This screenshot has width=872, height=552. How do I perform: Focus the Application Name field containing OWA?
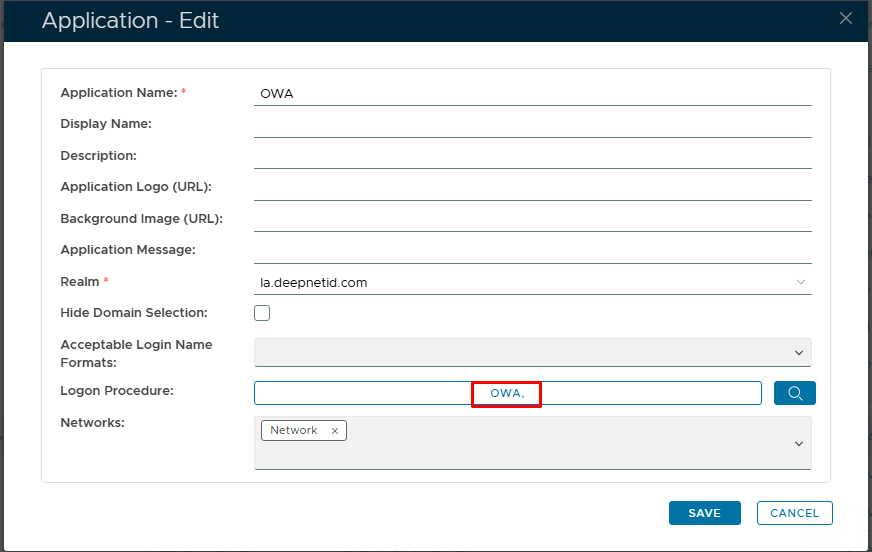532,93
